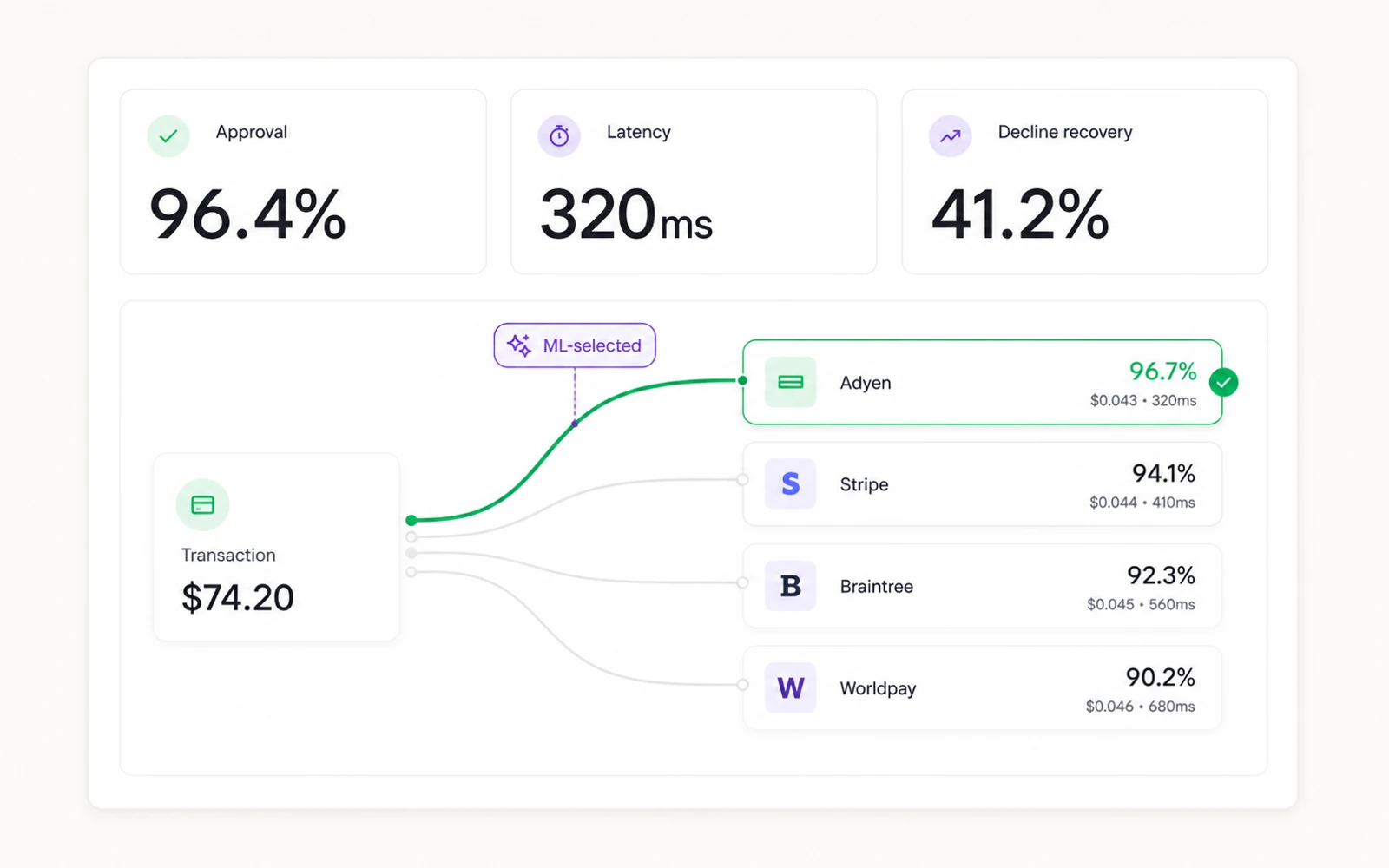Click the Transaction label text
Image resolution: width=1389 pixels, height=868 pixels.
point(228,555)
